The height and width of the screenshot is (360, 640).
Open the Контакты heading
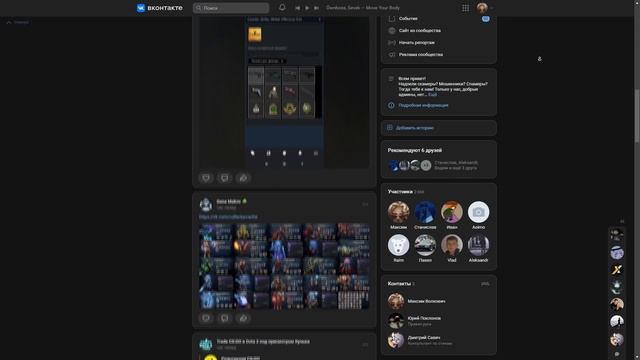pos(399,283)
